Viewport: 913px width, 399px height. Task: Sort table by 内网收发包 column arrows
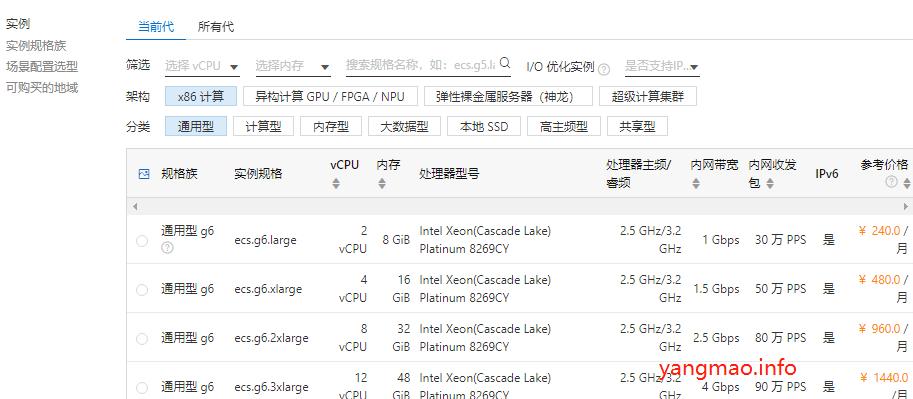[x=770, y=183]
